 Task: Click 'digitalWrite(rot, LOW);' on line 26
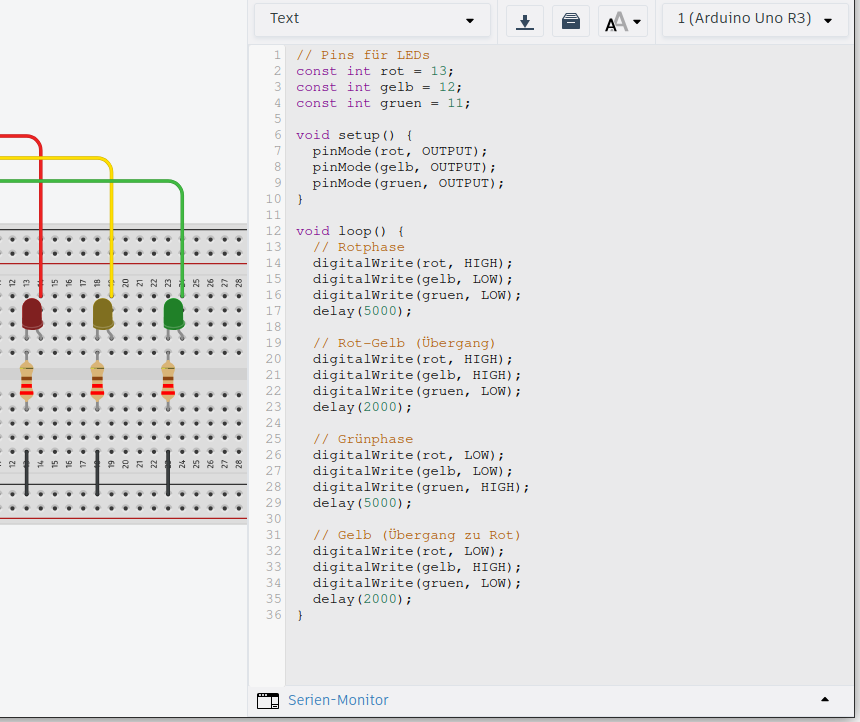click(x=408, y=455)
